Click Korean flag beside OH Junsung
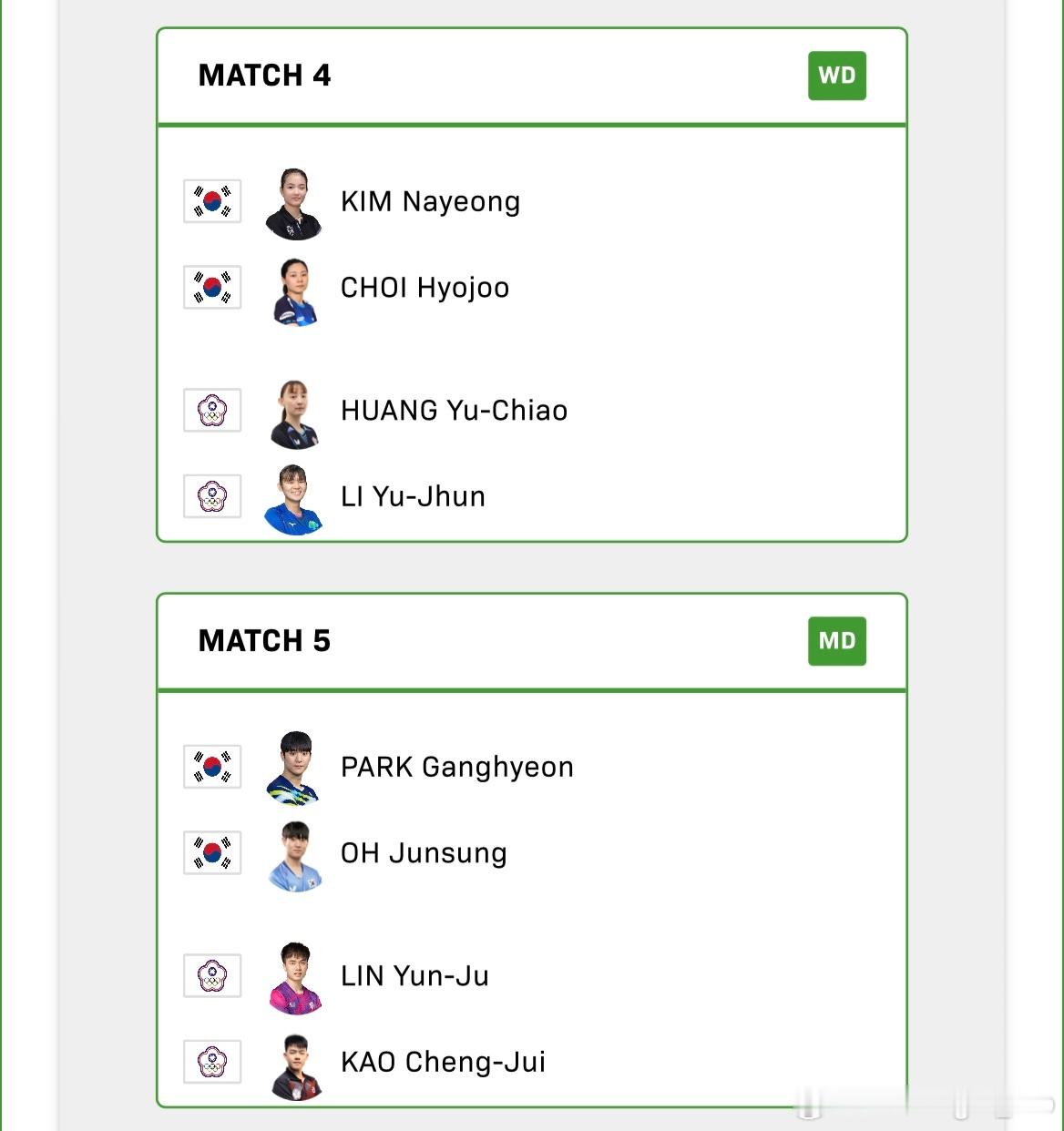Screen dimensions: 1064x1131 coord(212,853)
